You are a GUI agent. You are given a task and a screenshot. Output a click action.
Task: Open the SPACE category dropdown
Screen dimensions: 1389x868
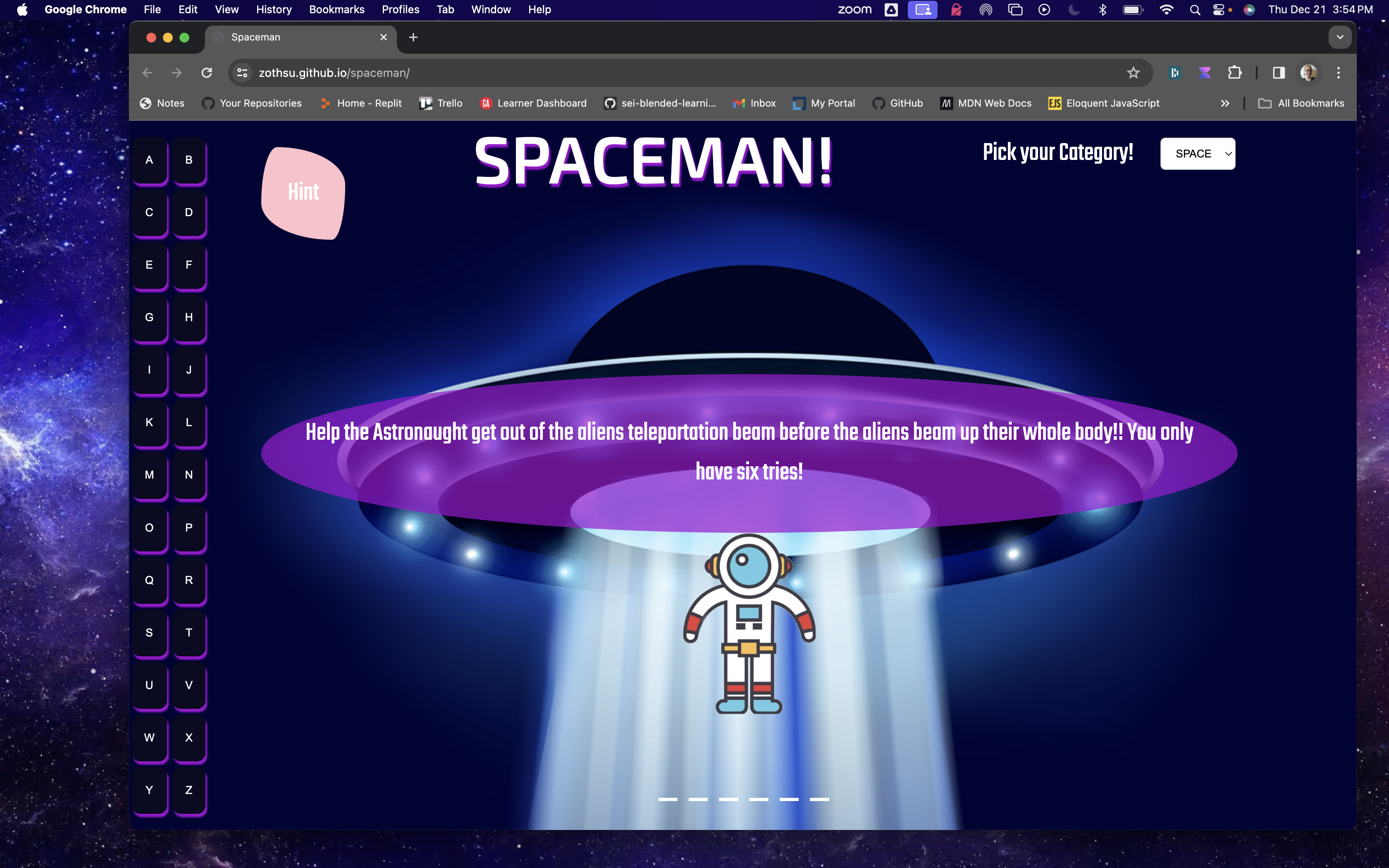coord(1197,154)
